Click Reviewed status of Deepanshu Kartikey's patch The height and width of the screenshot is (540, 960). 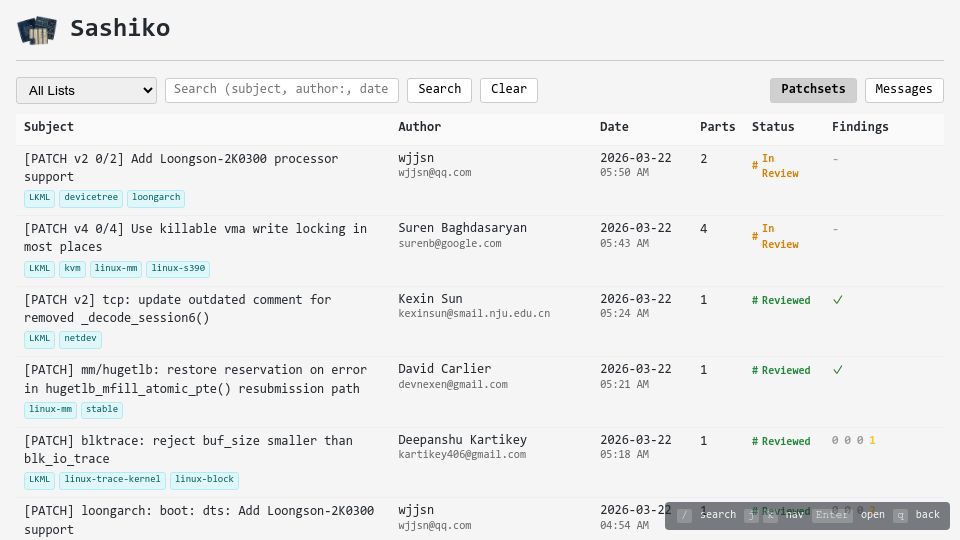(x=781, y=441)
